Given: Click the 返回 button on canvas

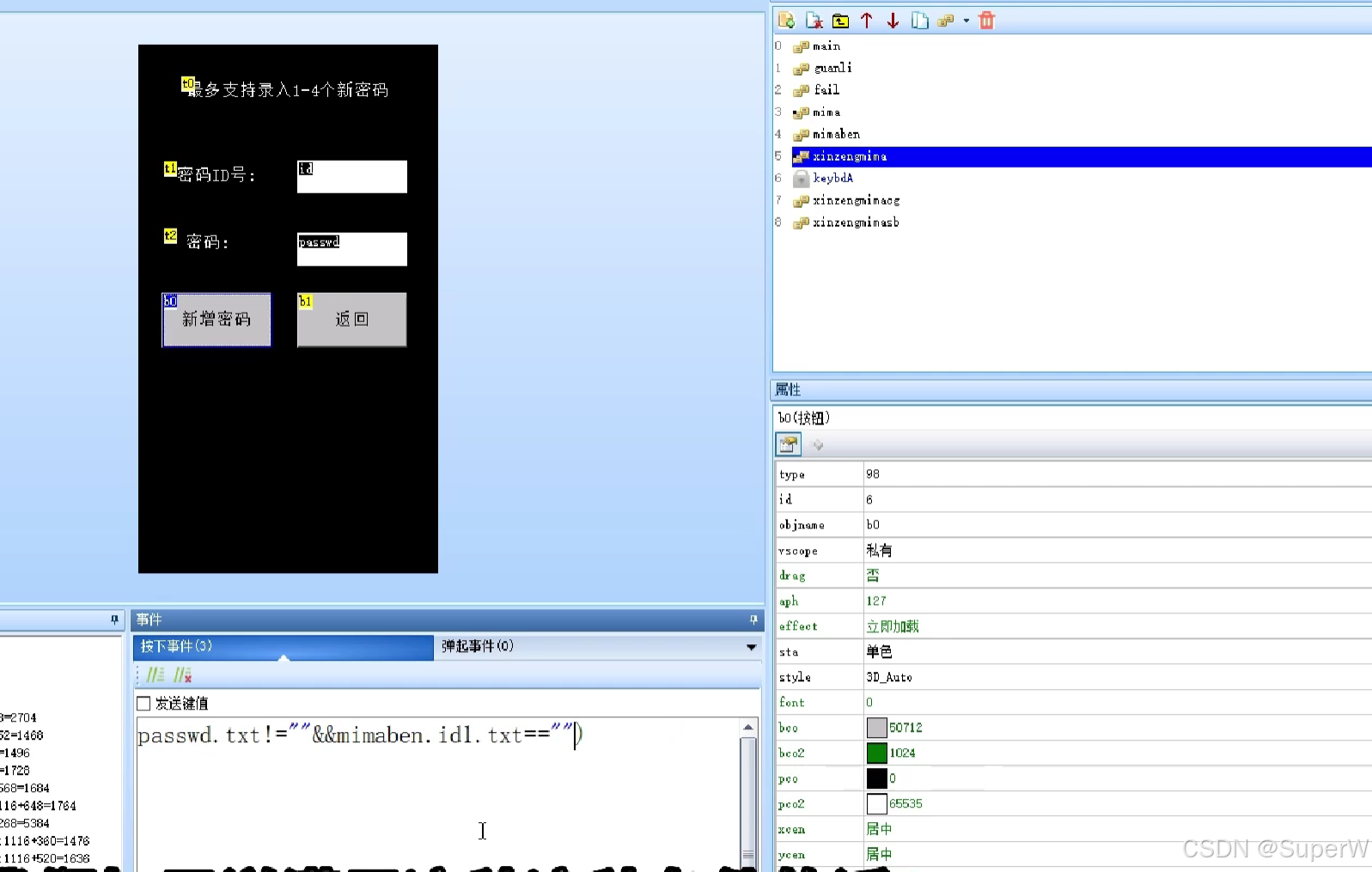Looking at the screenshot, I should [x=351, y=320].
